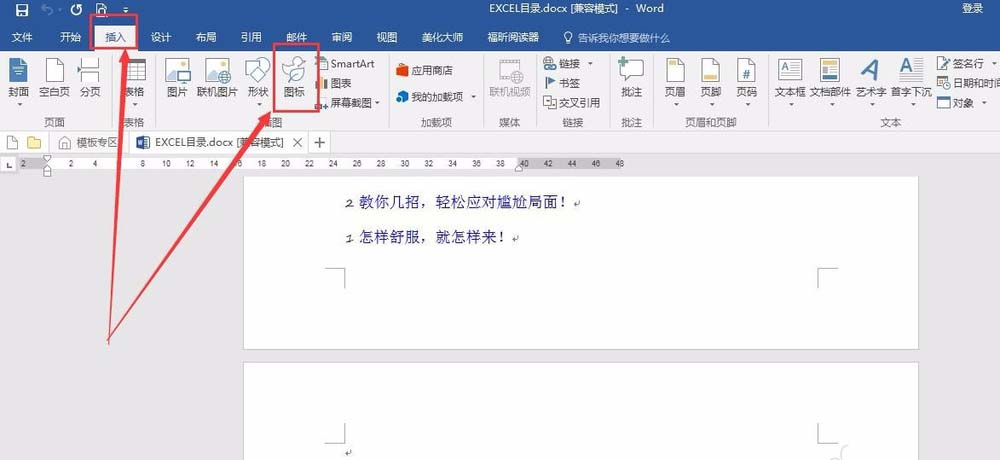Image resolution: width=1000 pixels, height=460 pixels.
Task: Add a new tab with plus button
Action: tap(320, 142)
